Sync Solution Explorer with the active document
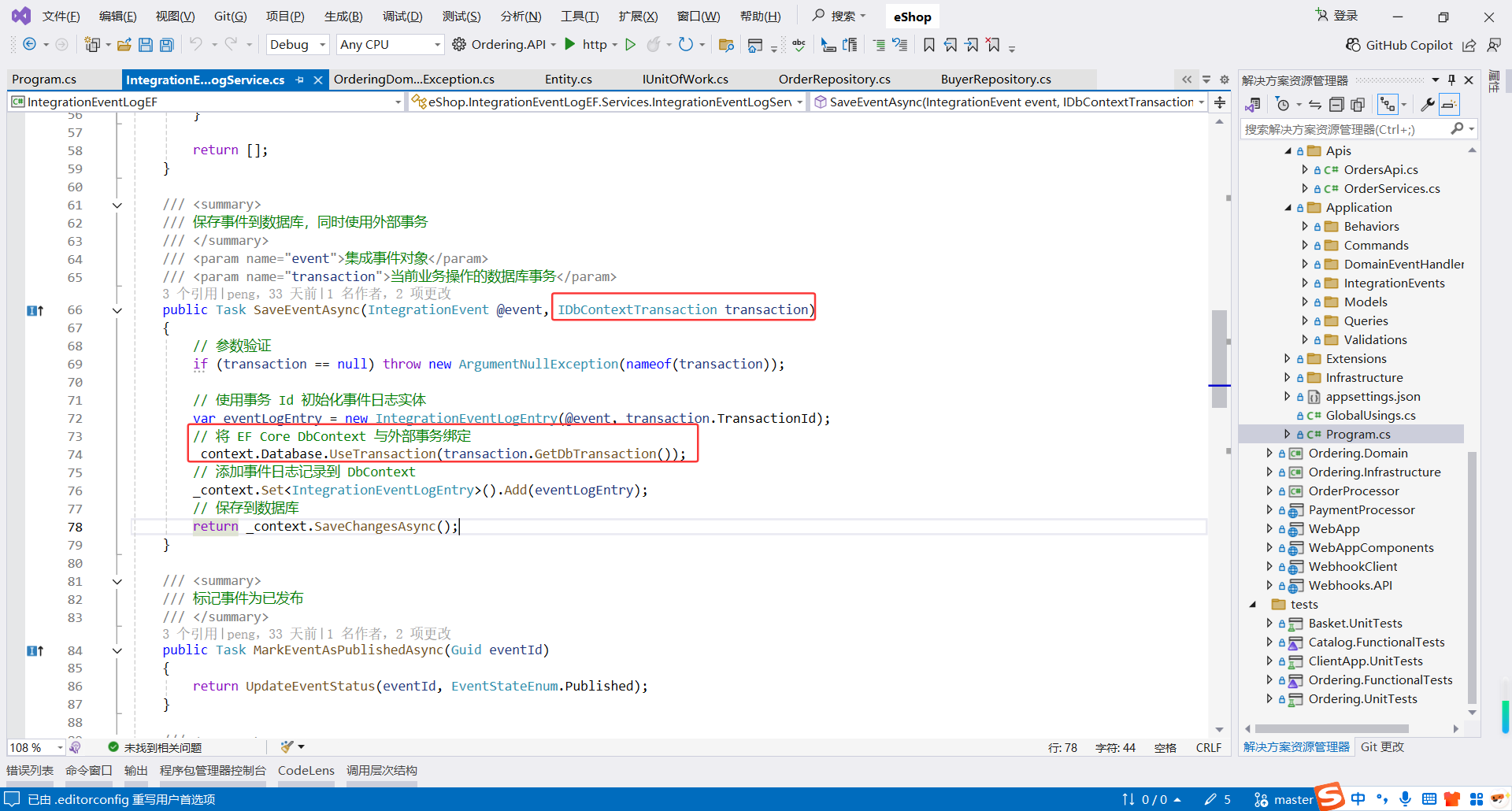 tap(1314, 103)
